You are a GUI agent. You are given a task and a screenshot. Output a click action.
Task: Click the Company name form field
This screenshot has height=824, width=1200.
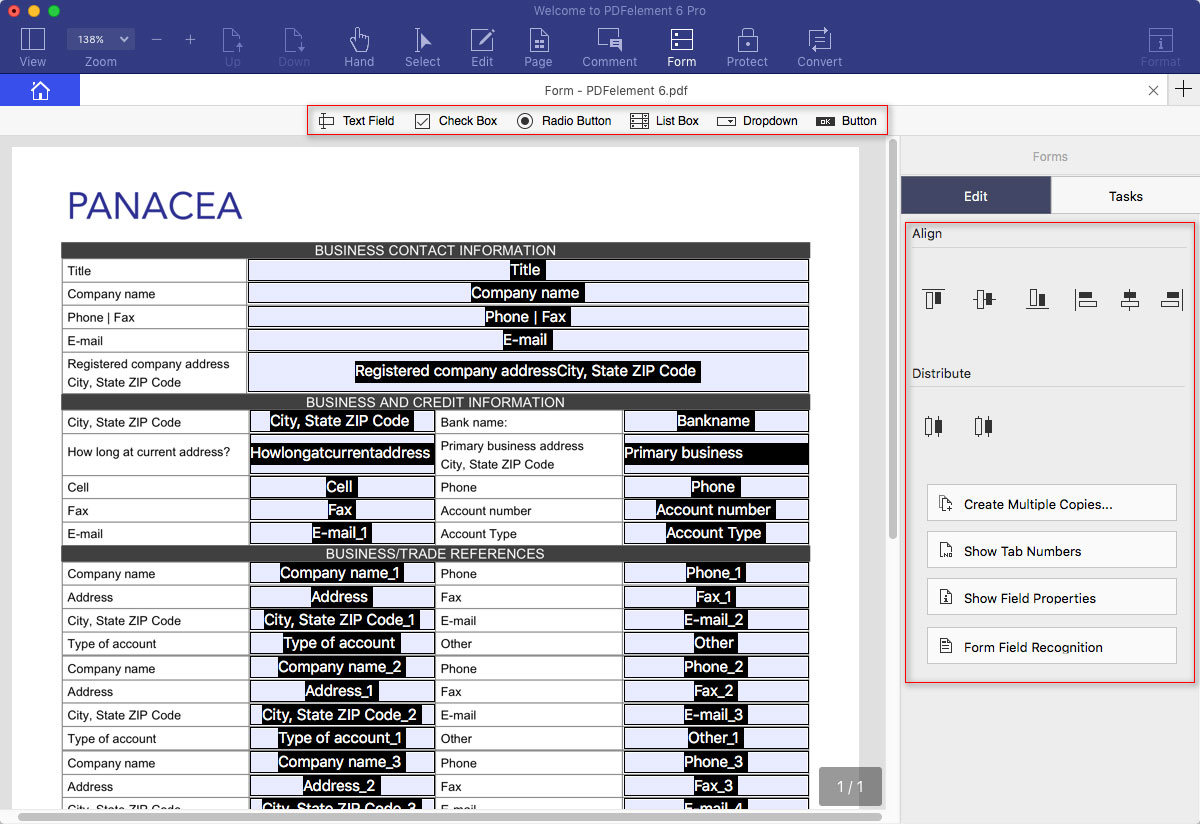pos(528,293)
